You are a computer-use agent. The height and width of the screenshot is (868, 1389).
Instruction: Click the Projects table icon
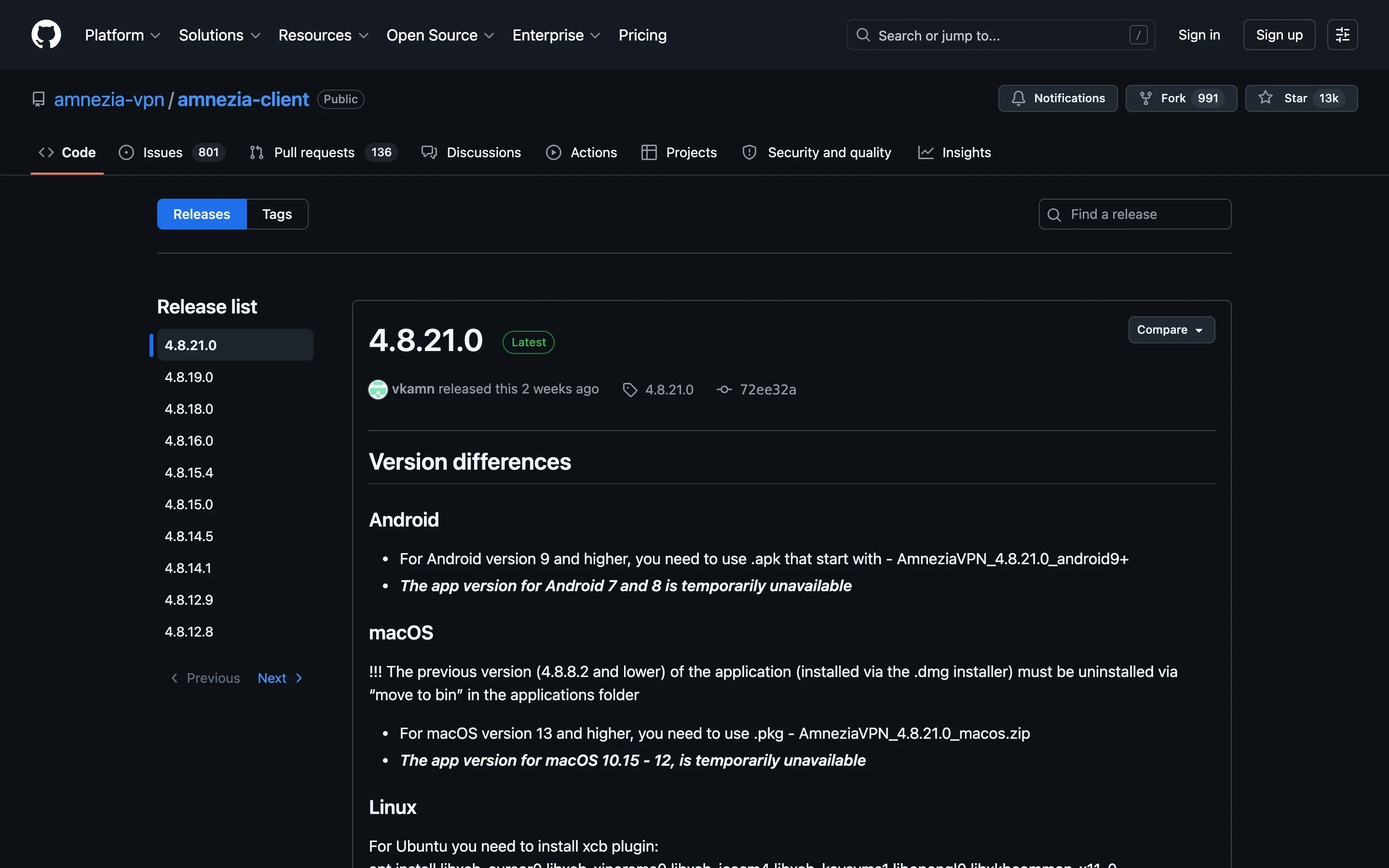(x=649, y=152)
